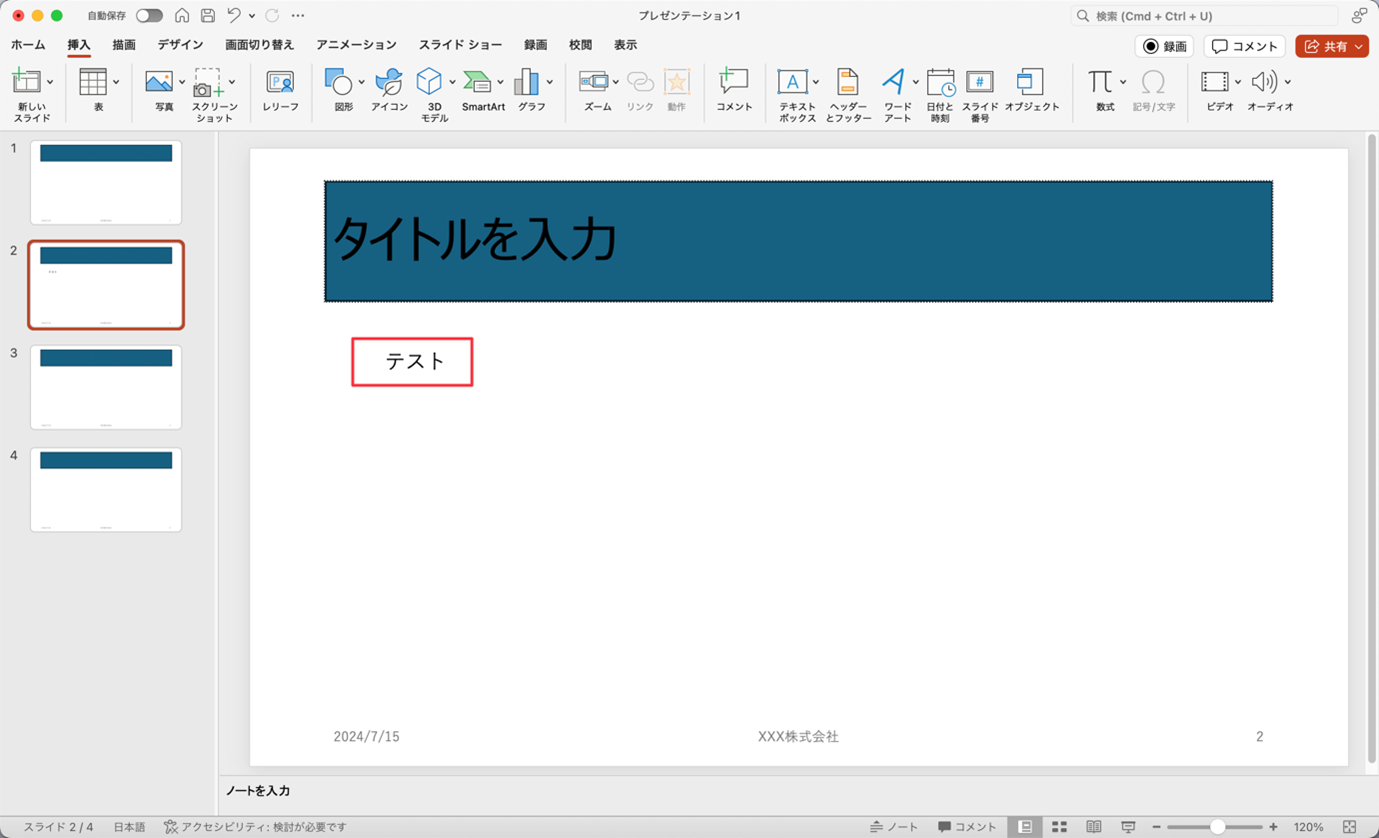Expand the SmartArt dropdown arrow
The height and width of the screenshot is (838, 1379).
[501, 82]
